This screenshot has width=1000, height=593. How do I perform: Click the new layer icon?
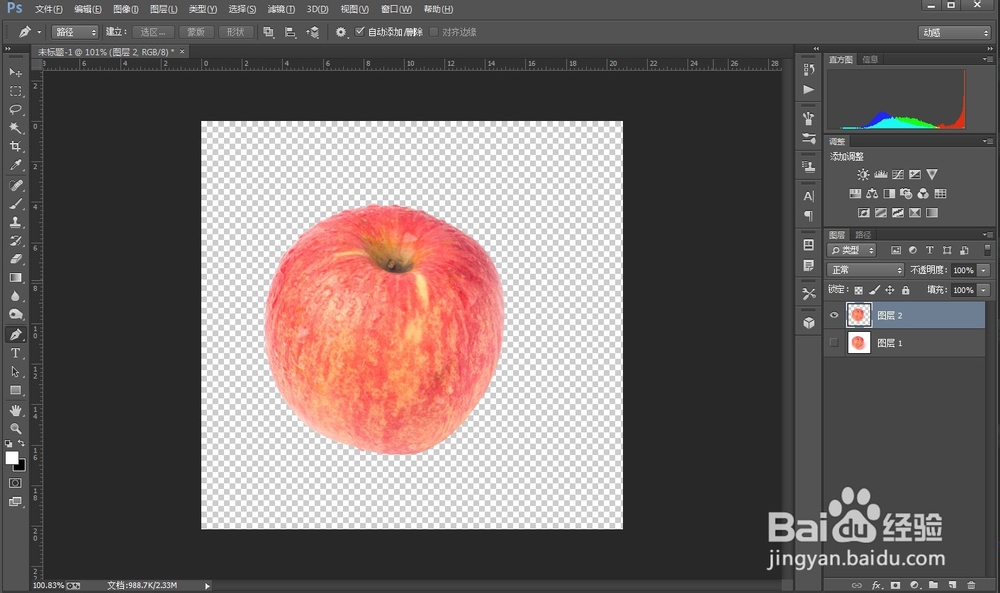click(x=952, y=585)
